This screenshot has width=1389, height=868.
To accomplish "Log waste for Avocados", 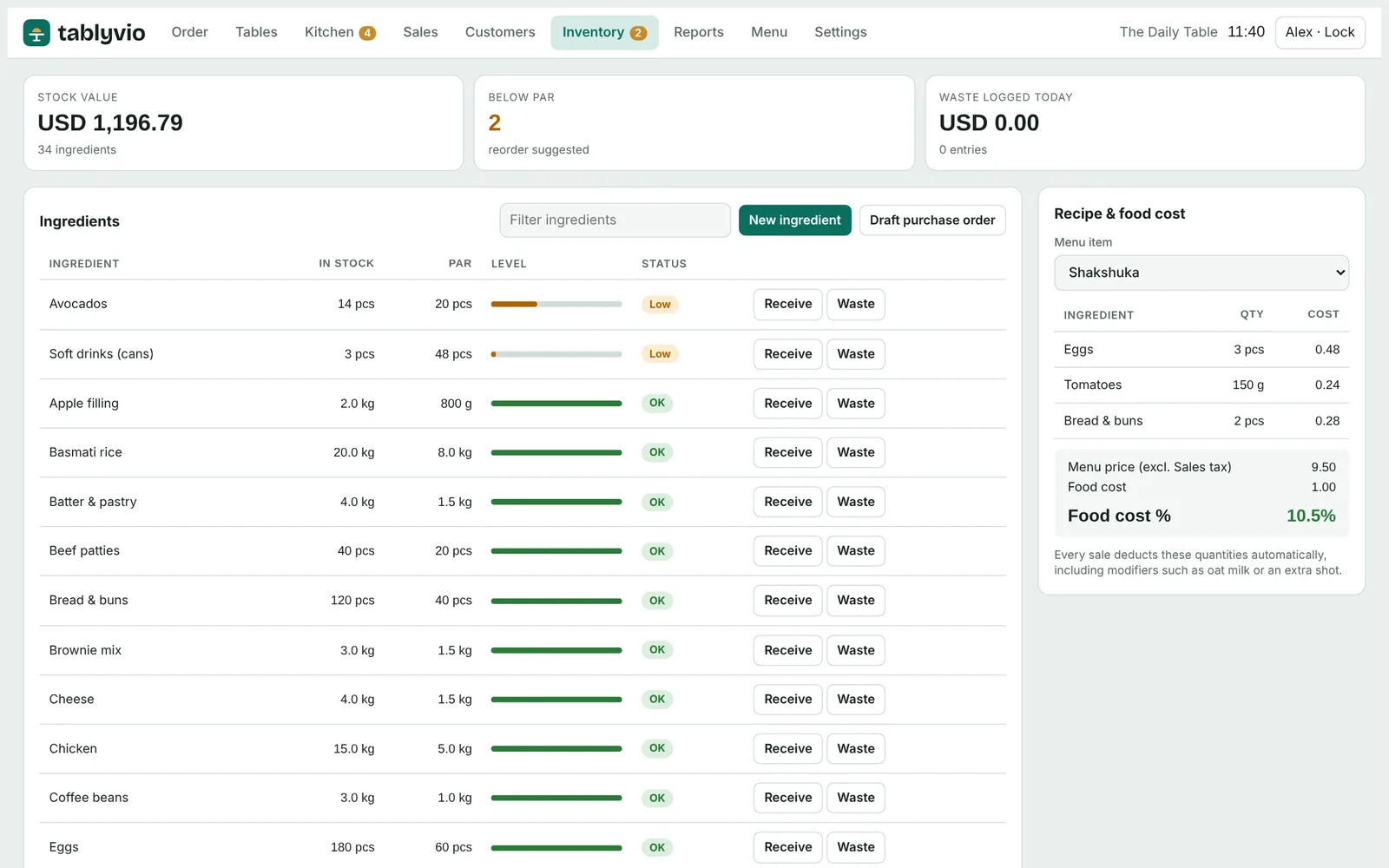I will (855, 304).
